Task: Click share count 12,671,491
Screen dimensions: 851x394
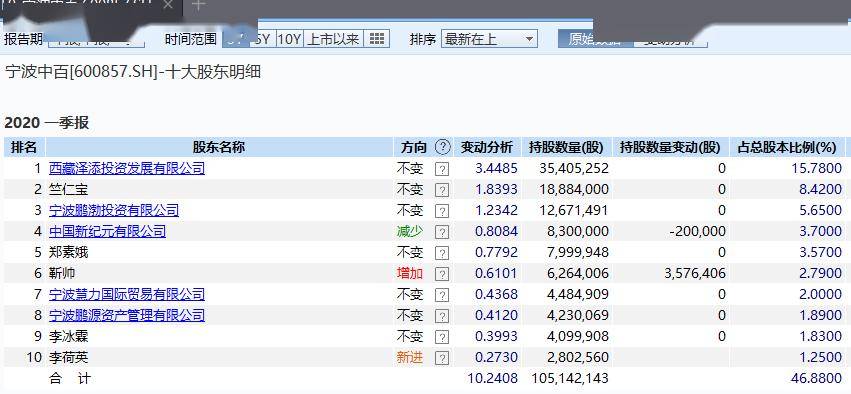Action: (574, 210)
